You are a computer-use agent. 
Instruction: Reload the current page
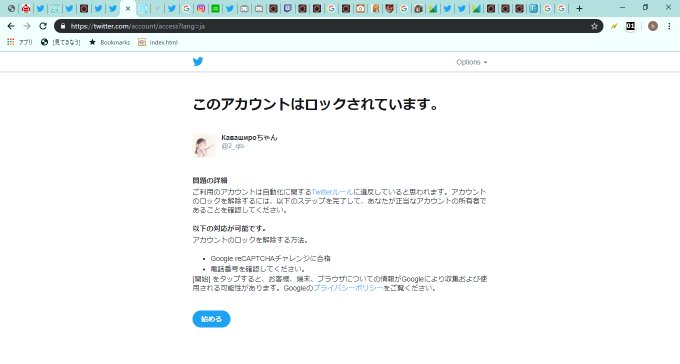tap(42, 26)
